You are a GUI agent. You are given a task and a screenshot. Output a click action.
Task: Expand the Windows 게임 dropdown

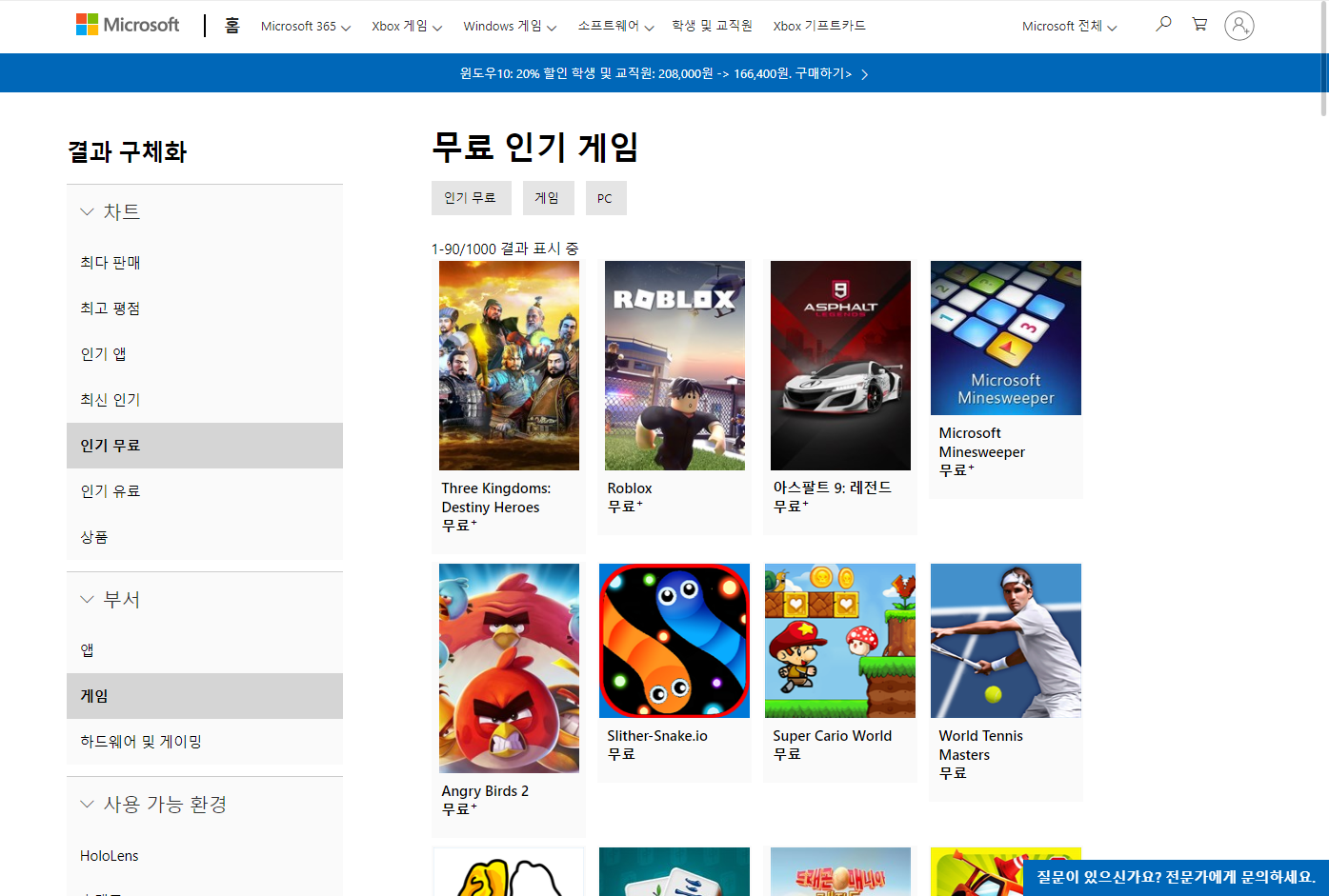510,27
